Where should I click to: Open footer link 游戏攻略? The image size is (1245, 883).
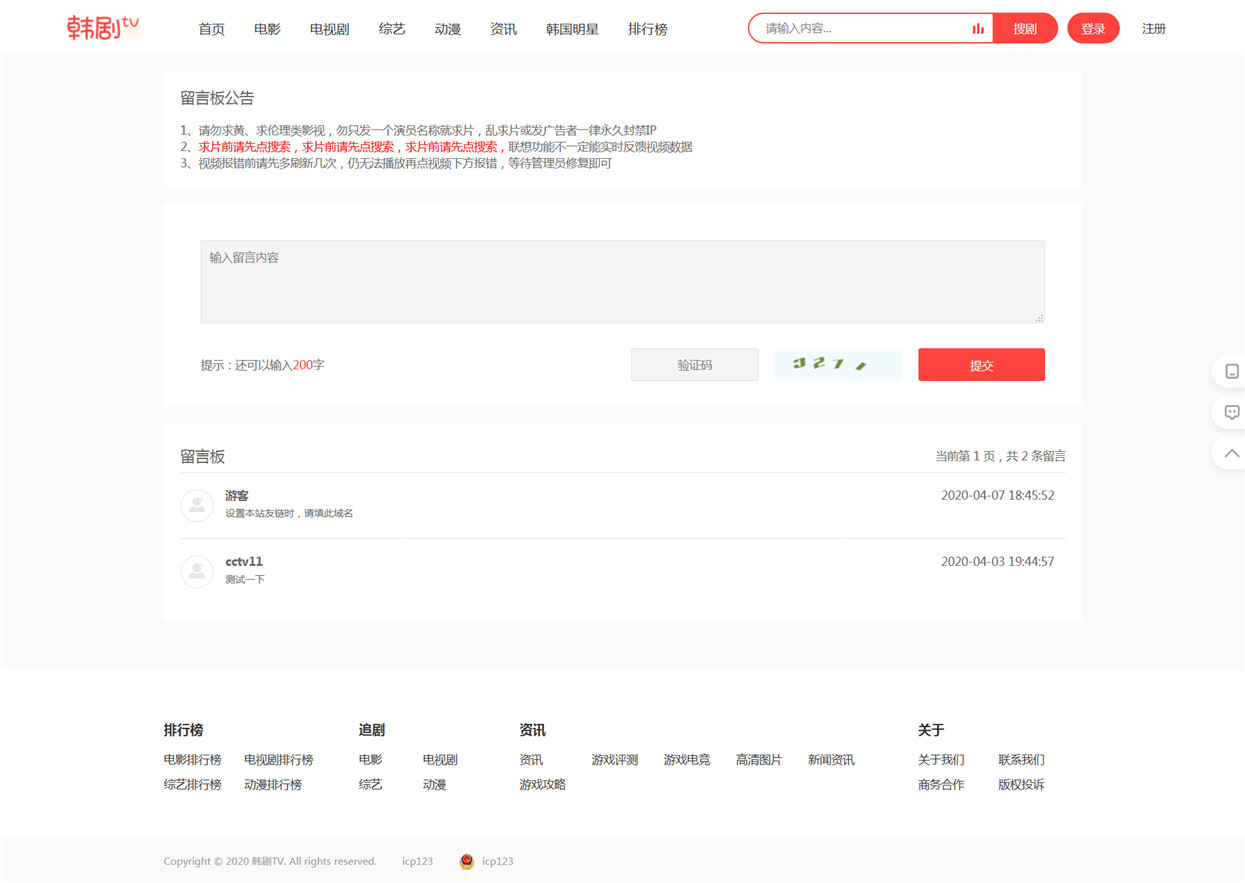(x=543, y=785)
